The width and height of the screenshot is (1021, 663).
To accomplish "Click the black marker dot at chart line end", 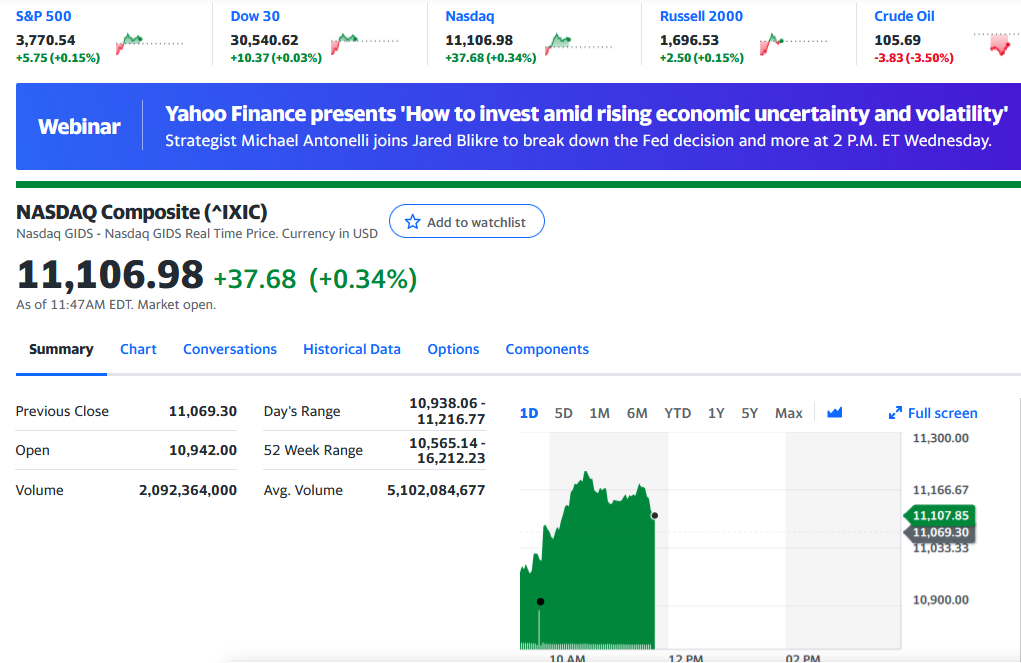I will (654, 515).
